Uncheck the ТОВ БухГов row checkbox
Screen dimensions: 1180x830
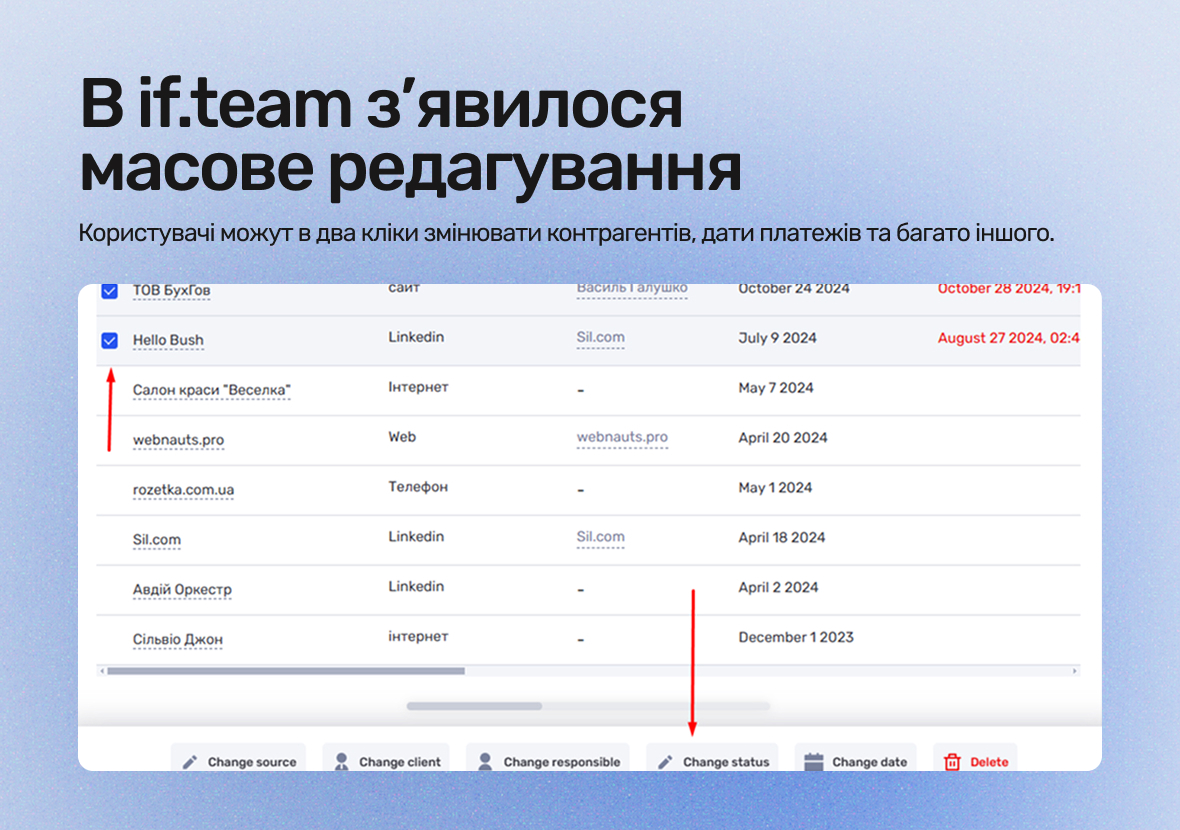click(110, 291)
